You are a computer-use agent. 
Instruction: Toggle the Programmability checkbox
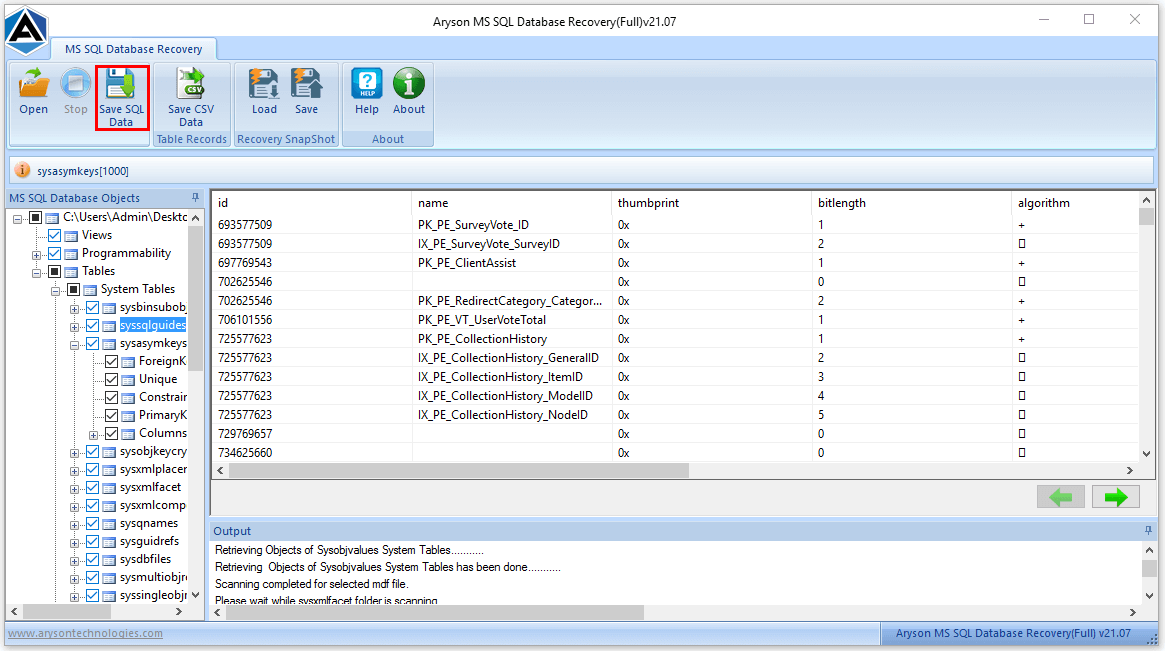(54, 253)
